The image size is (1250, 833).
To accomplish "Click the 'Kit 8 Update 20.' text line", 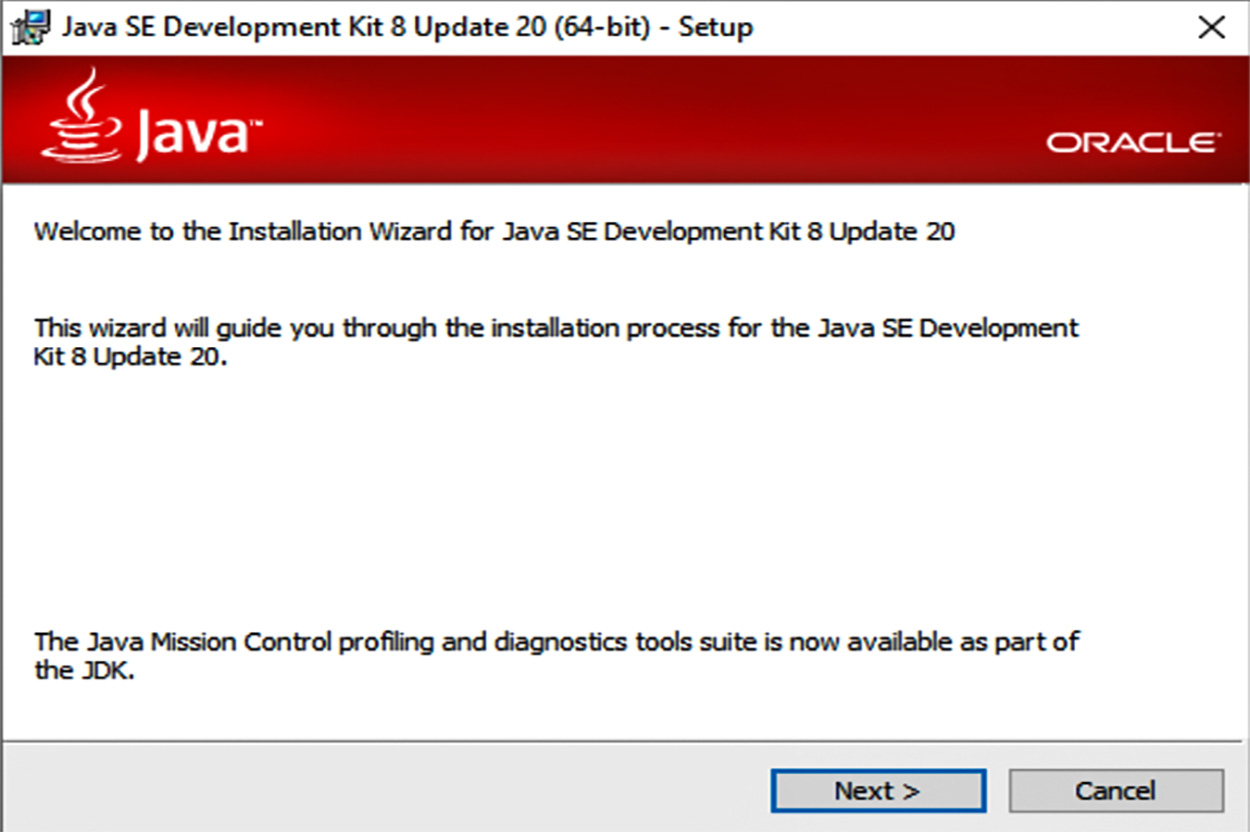I will pos(131,357).
